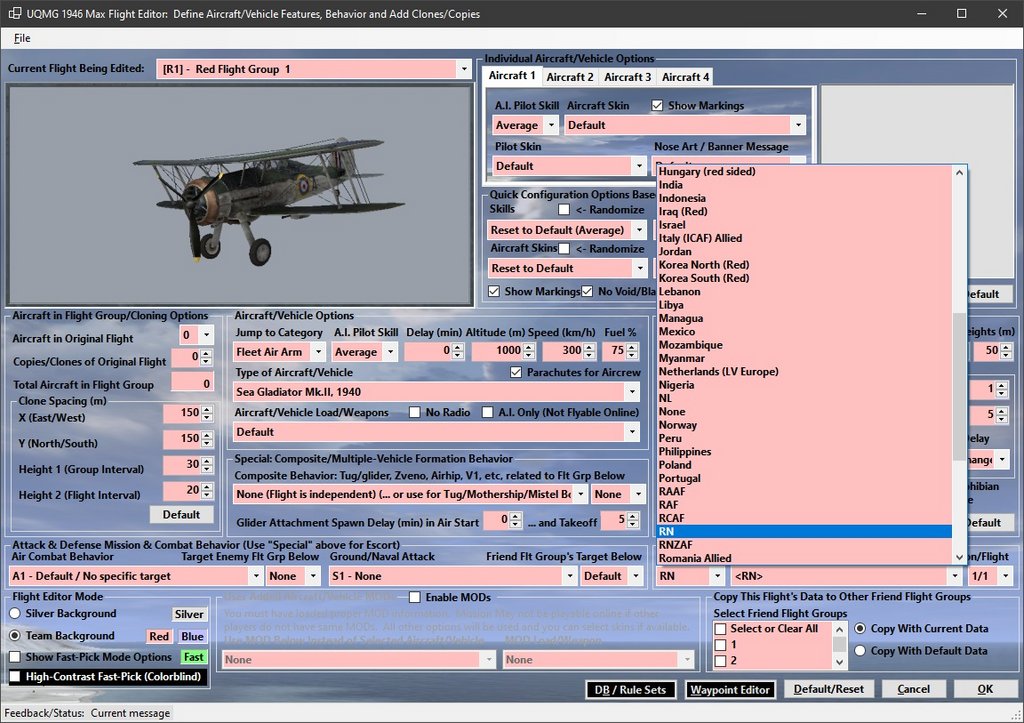Switch to the Aircraft 3 tab
The height and width of the screenshot is (723, 1024).
pos(627,77)
